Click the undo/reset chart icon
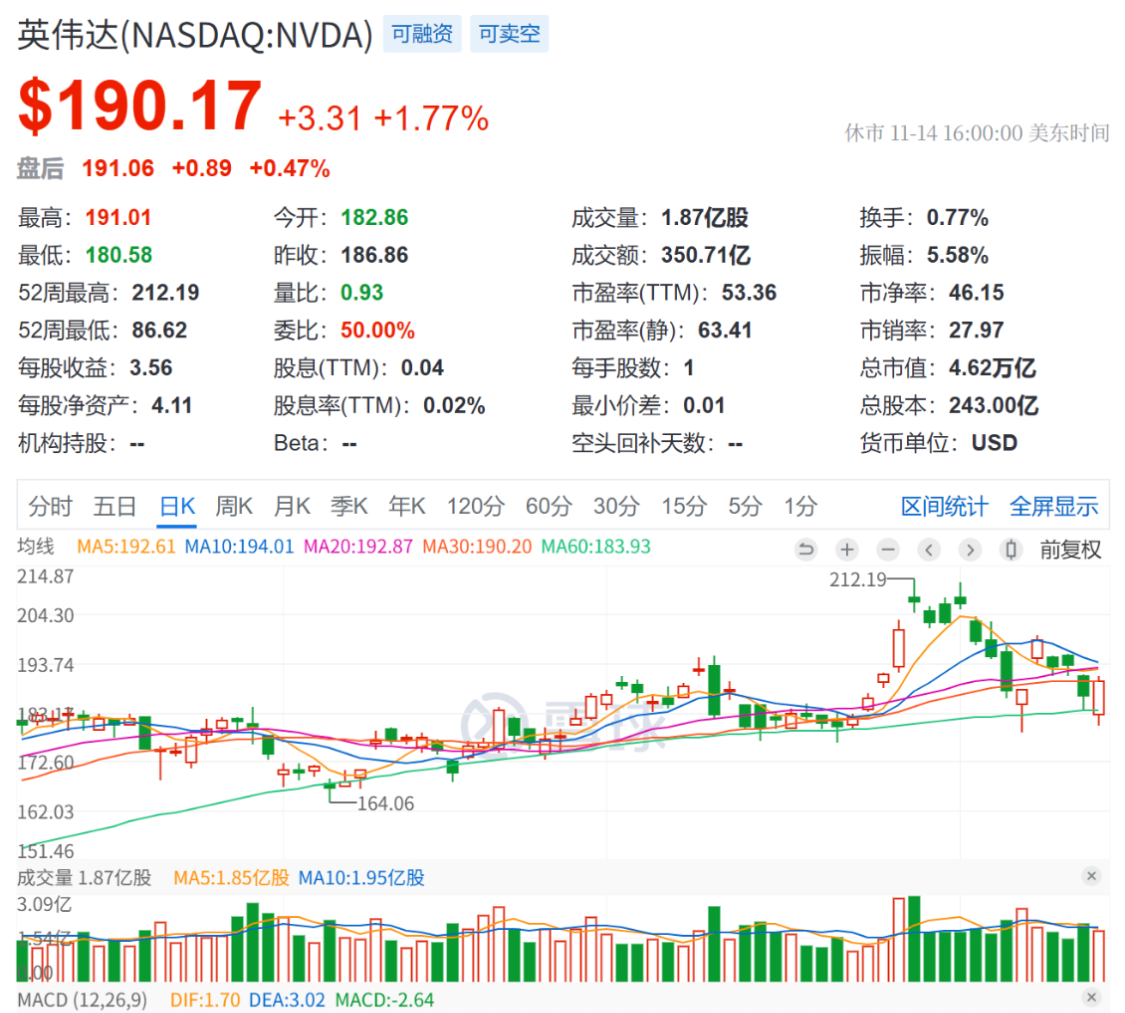1125x1013 pixels. (x=806, y=549)
